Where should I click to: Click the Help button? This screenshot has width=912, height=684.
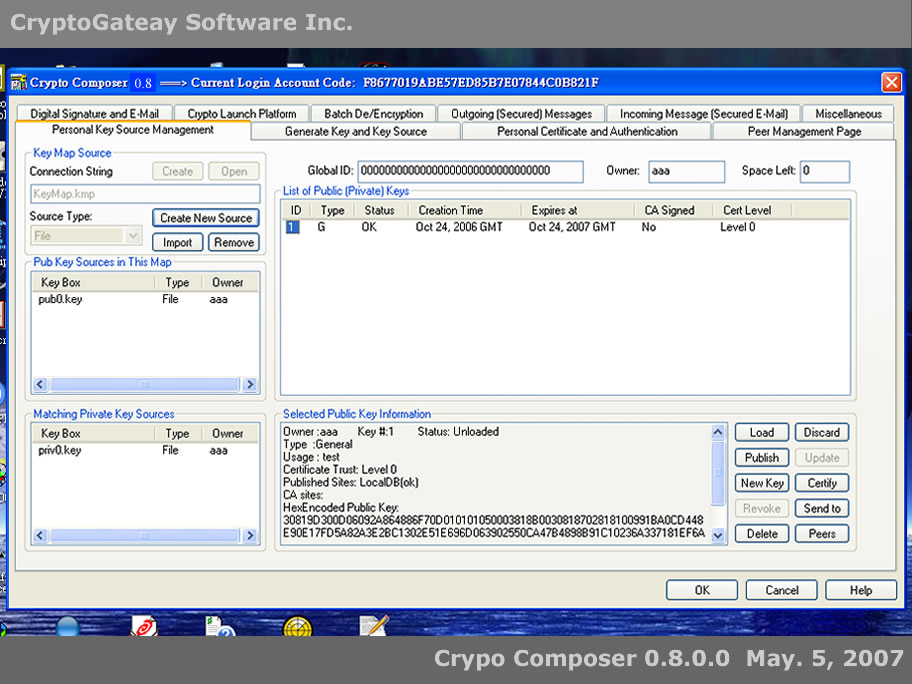861,590
